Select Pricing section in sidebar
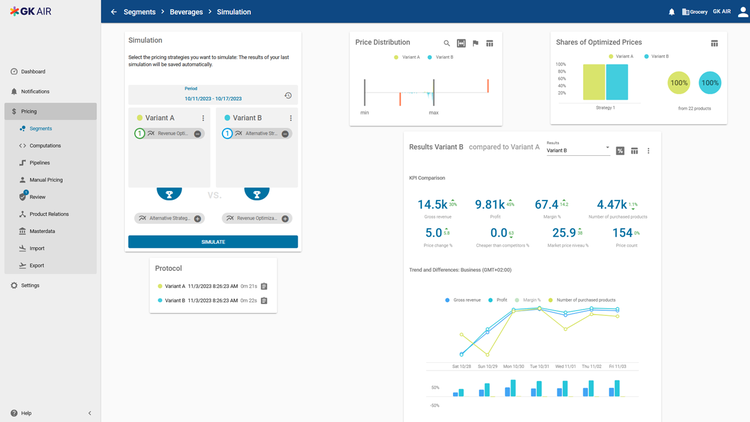 click(51, 111)
